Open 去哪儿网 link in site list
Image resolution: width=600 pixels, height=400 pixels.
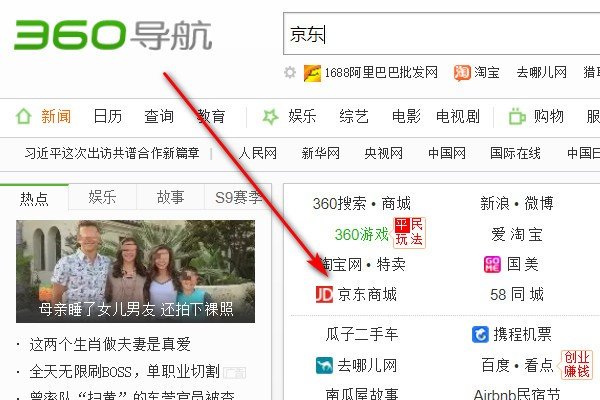point(367,365)
